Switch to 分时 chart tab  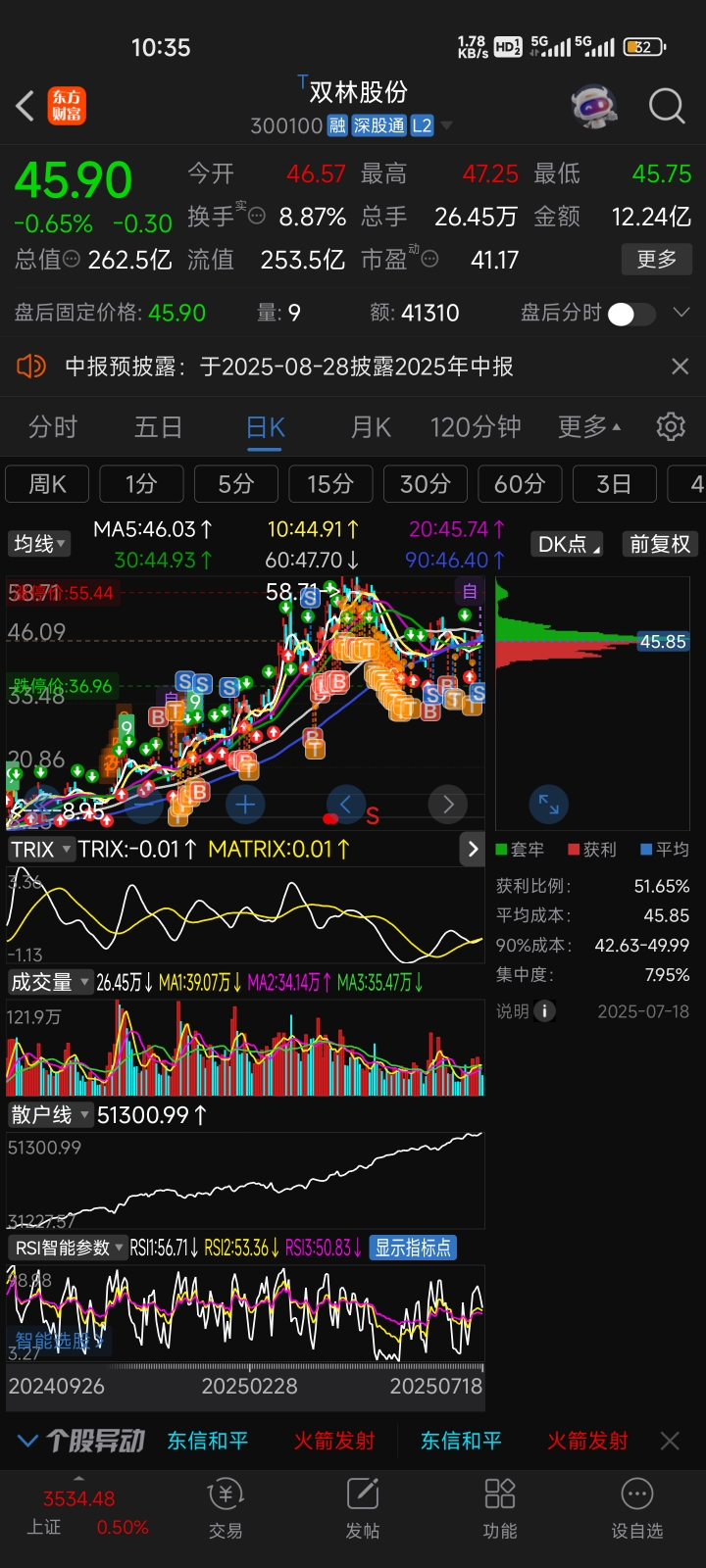pyautogui.click(x=53, y=427)
